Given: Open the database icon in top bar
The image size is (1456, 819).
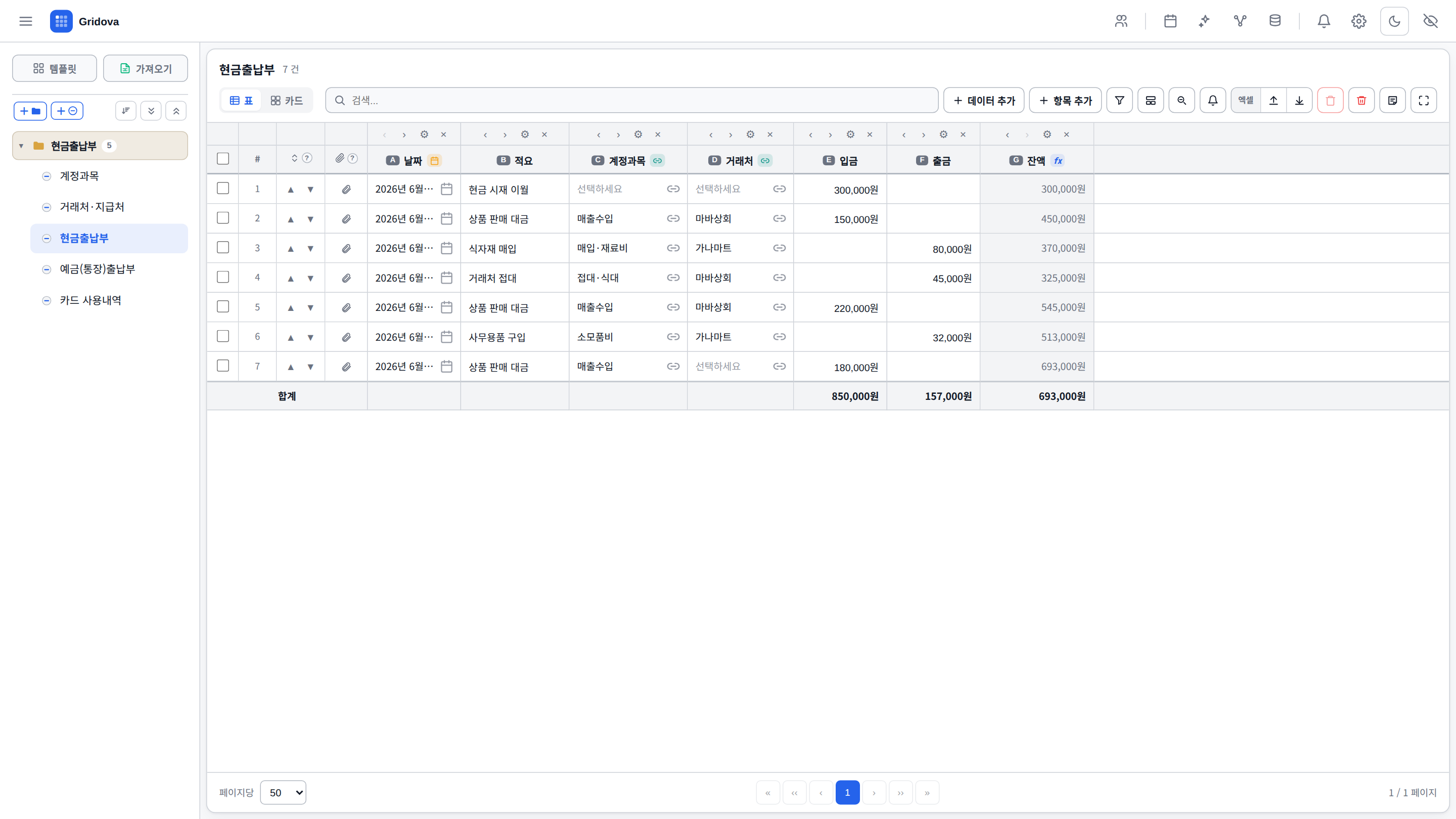Looking at the screenshot, I should click(1275, 21).
